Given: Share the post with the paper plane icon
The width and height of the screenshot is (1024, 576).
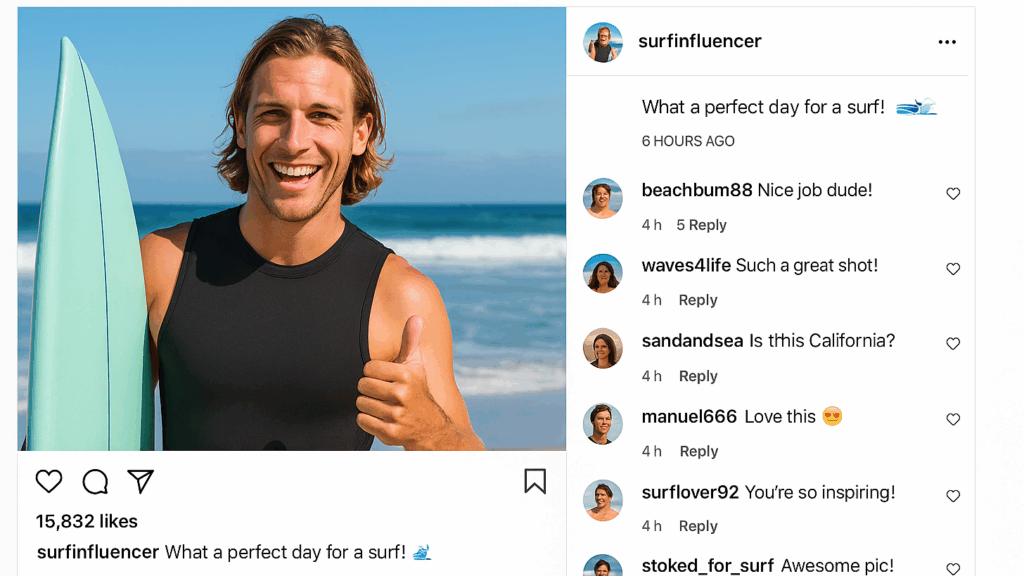Looking at the screenshot, I should click(x=141, y=482).
